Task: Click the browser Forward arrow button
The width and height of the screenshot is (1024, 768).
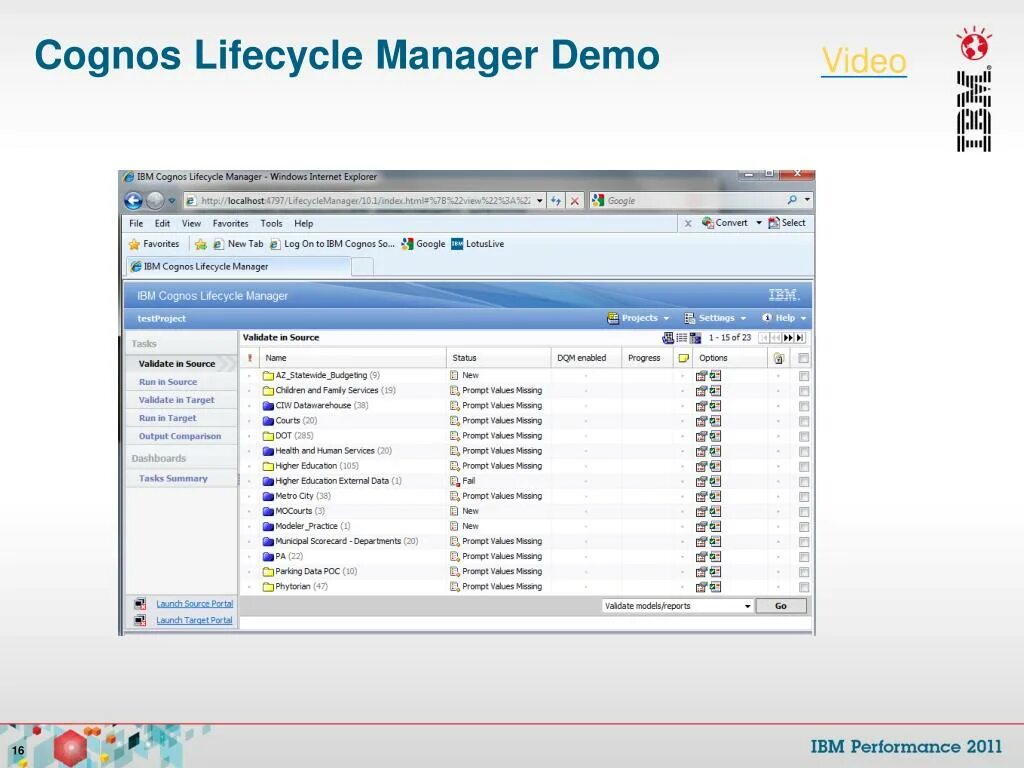Action: 154,200
